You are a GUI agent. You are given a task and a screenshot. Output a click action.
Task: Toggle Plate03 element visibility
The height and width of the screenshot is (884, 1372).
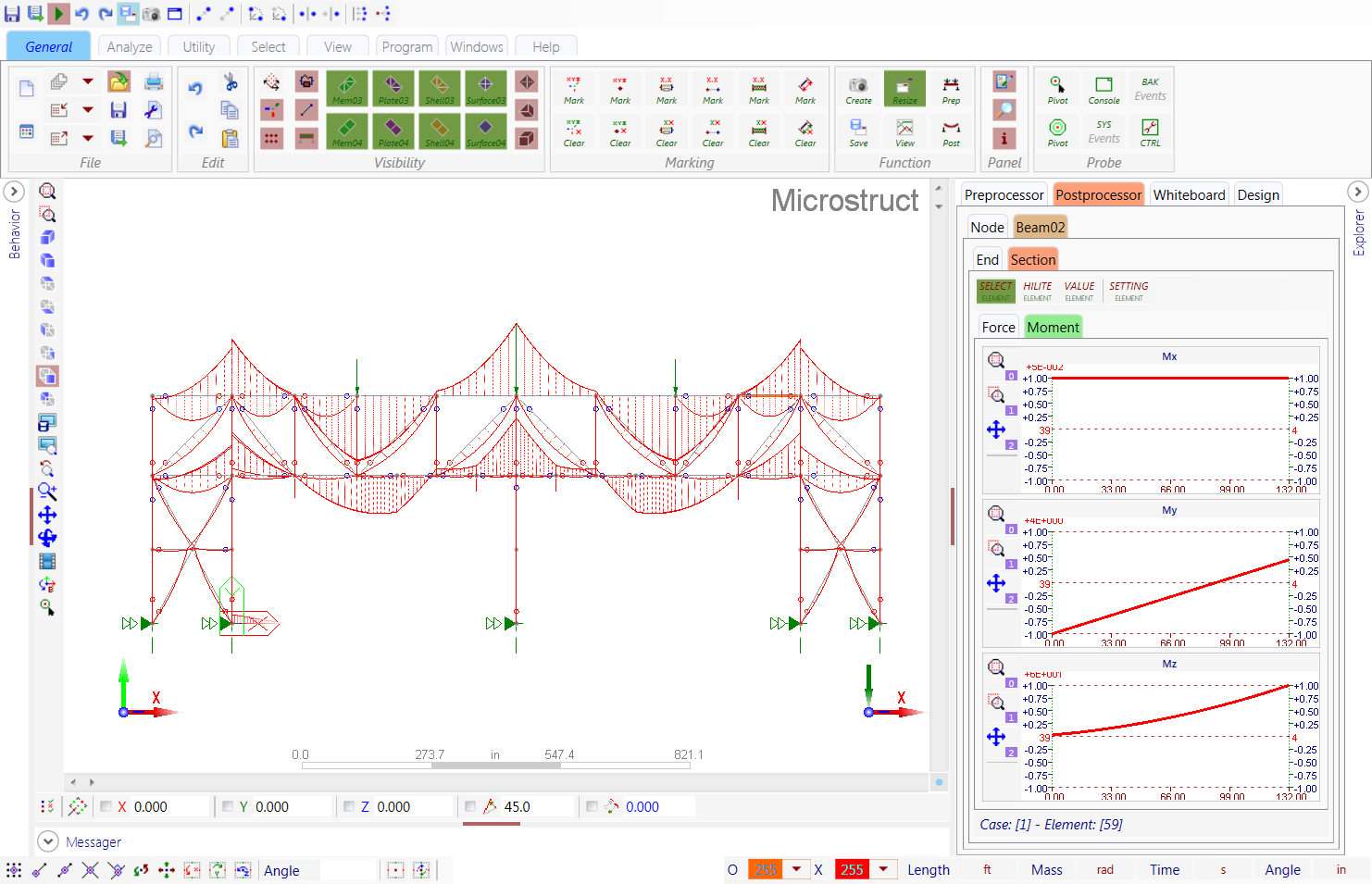[393, 89]
